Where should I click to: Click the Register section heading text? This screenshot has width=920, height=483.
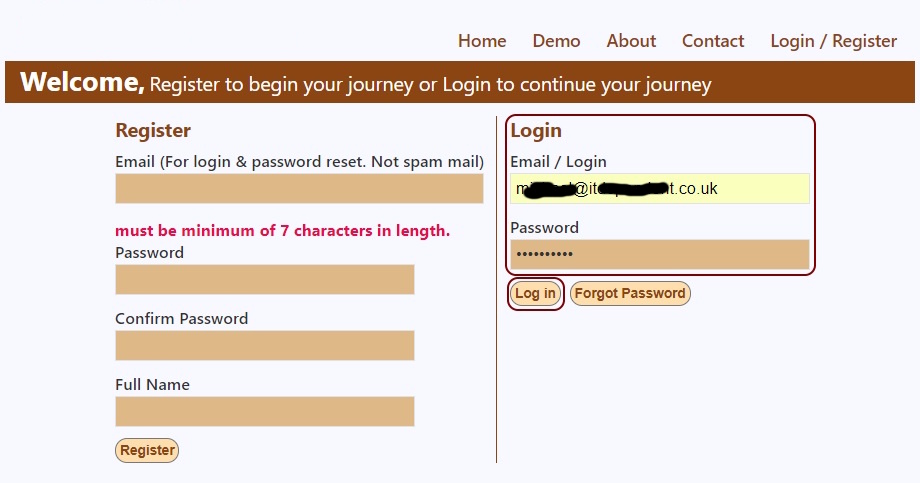[x=153, y=131]
